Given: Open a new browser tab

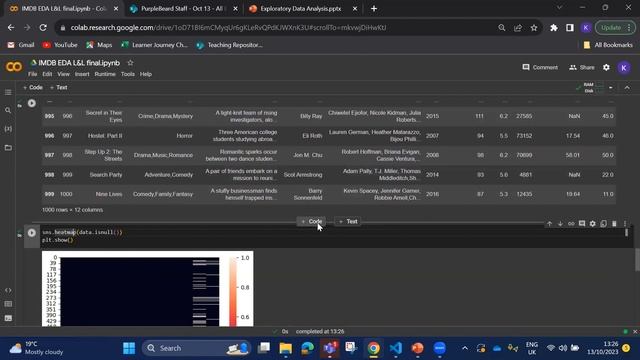Looking at the screenshot, I should 374,9.
